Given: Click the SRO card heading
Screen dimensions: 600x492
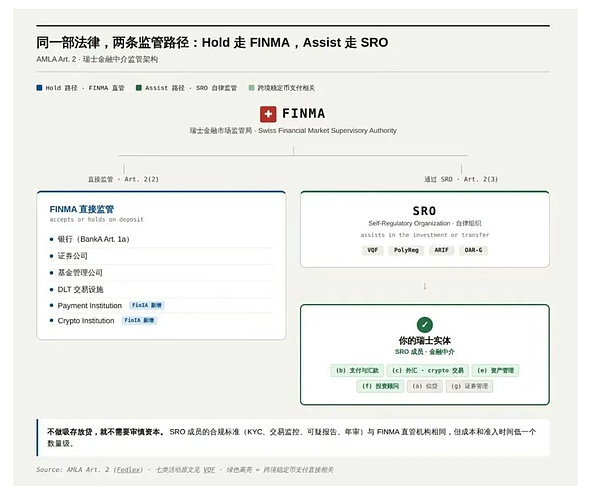Looking at the screenshot, I should tap(424, 211).
